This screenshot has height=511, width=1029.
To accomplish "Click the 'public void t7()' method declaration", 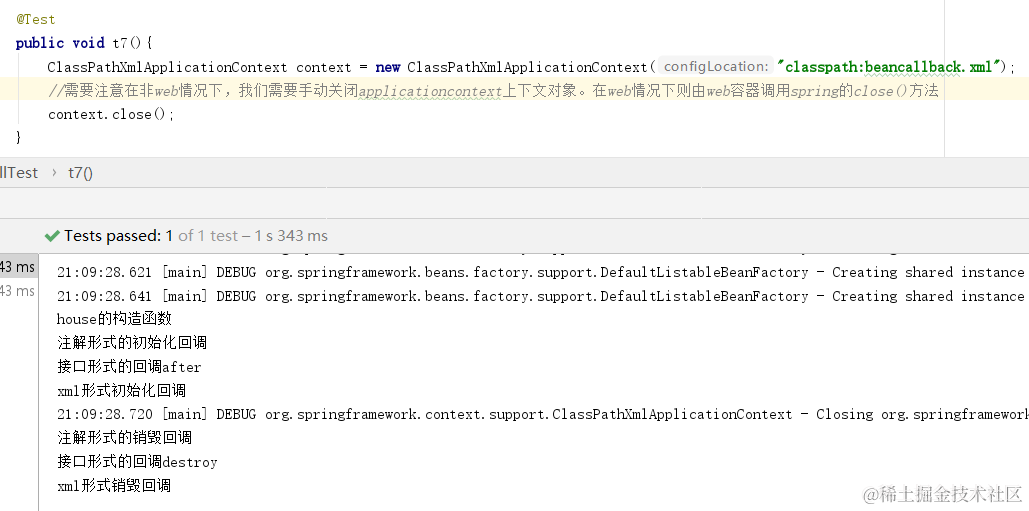I will pos(84,43).
